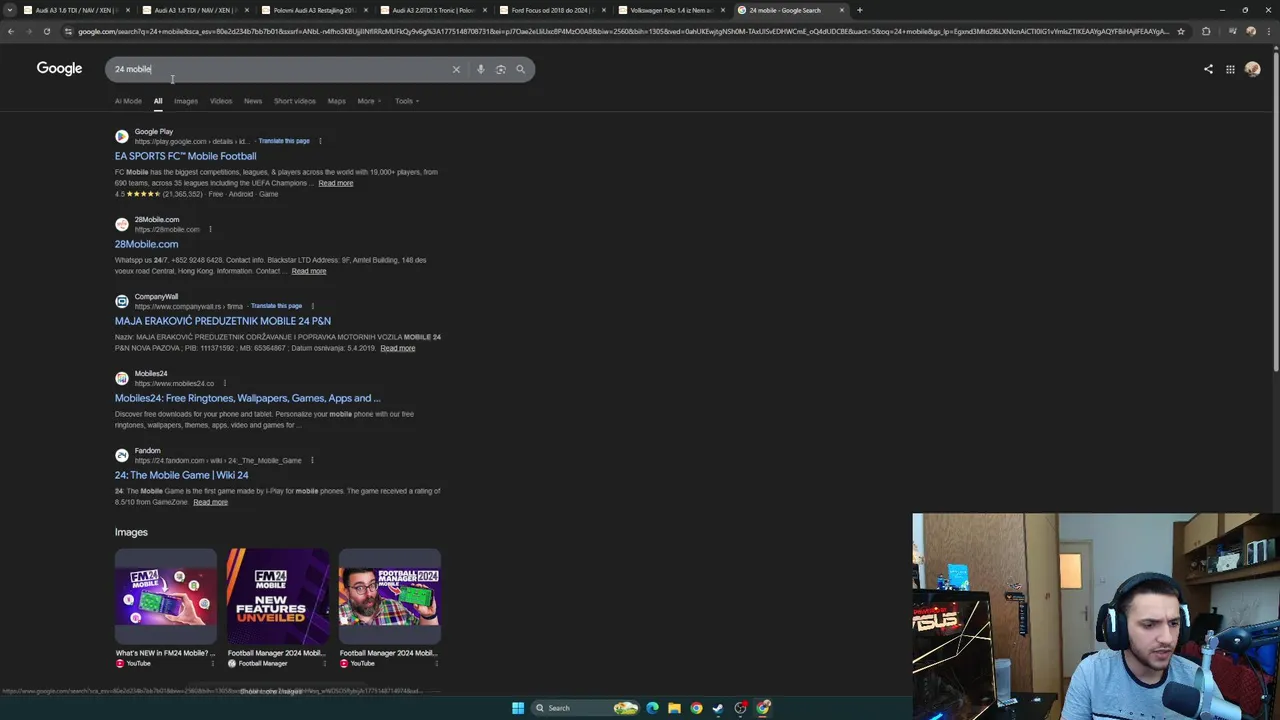Click the Google logo
This screenshot has width=1280, height=720.
click(59, 68)
